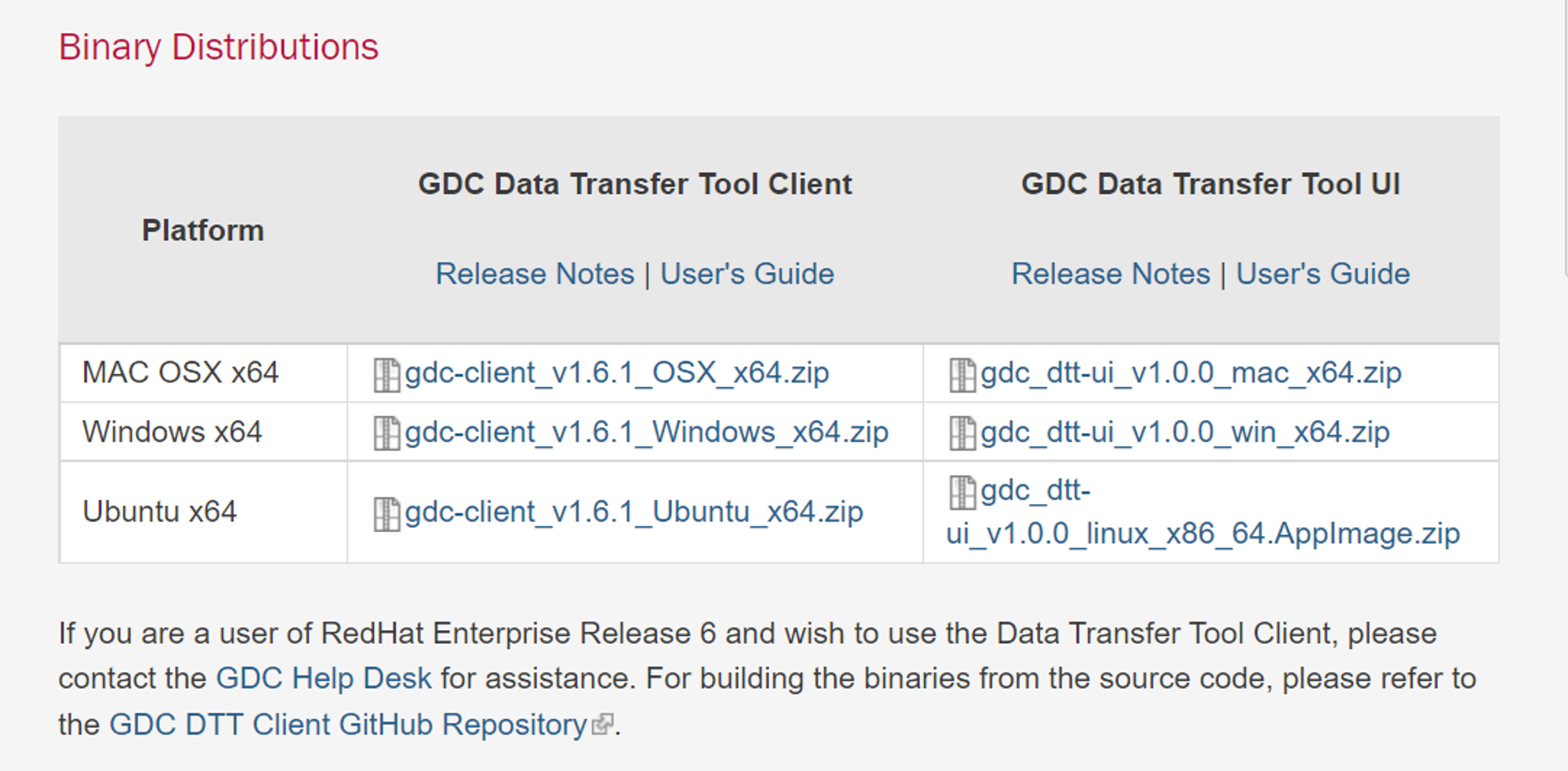Click zip icon beside gdc_dtt-ui win file

click(x=962, y=433)
